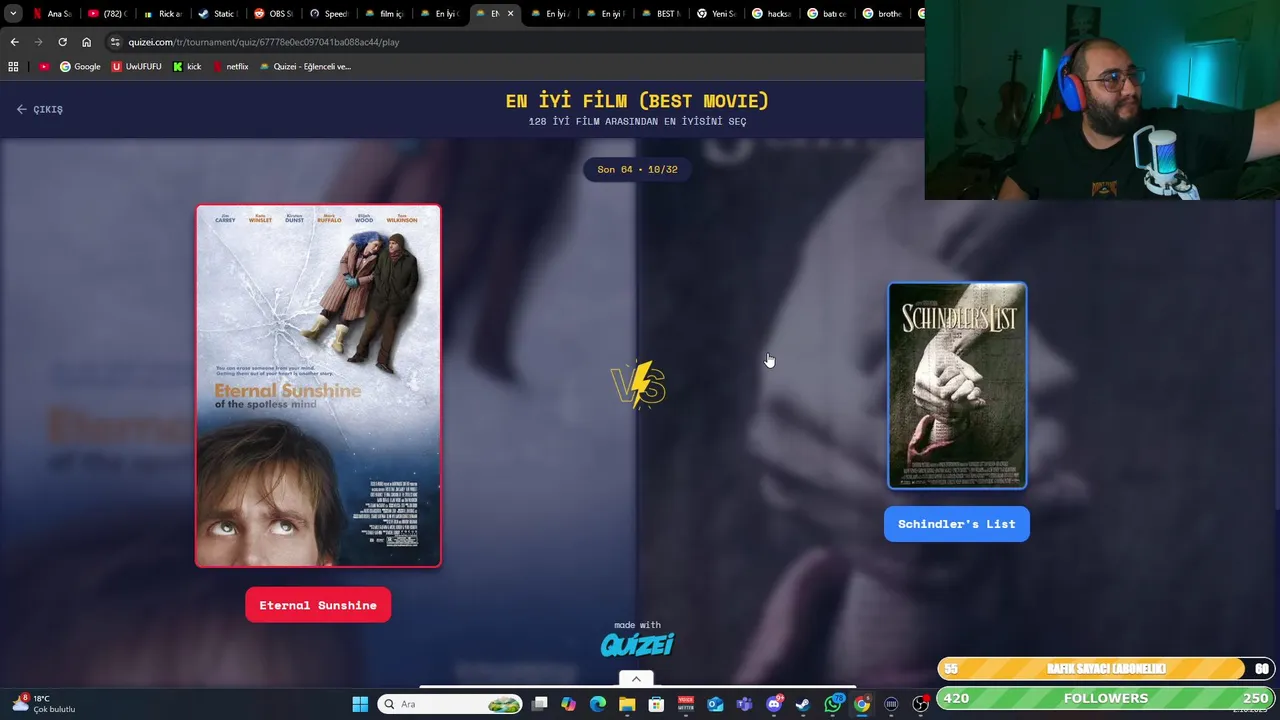Switch to the Static Steam tab
The width and height of the screenshot is (1280, 720).
217,14
